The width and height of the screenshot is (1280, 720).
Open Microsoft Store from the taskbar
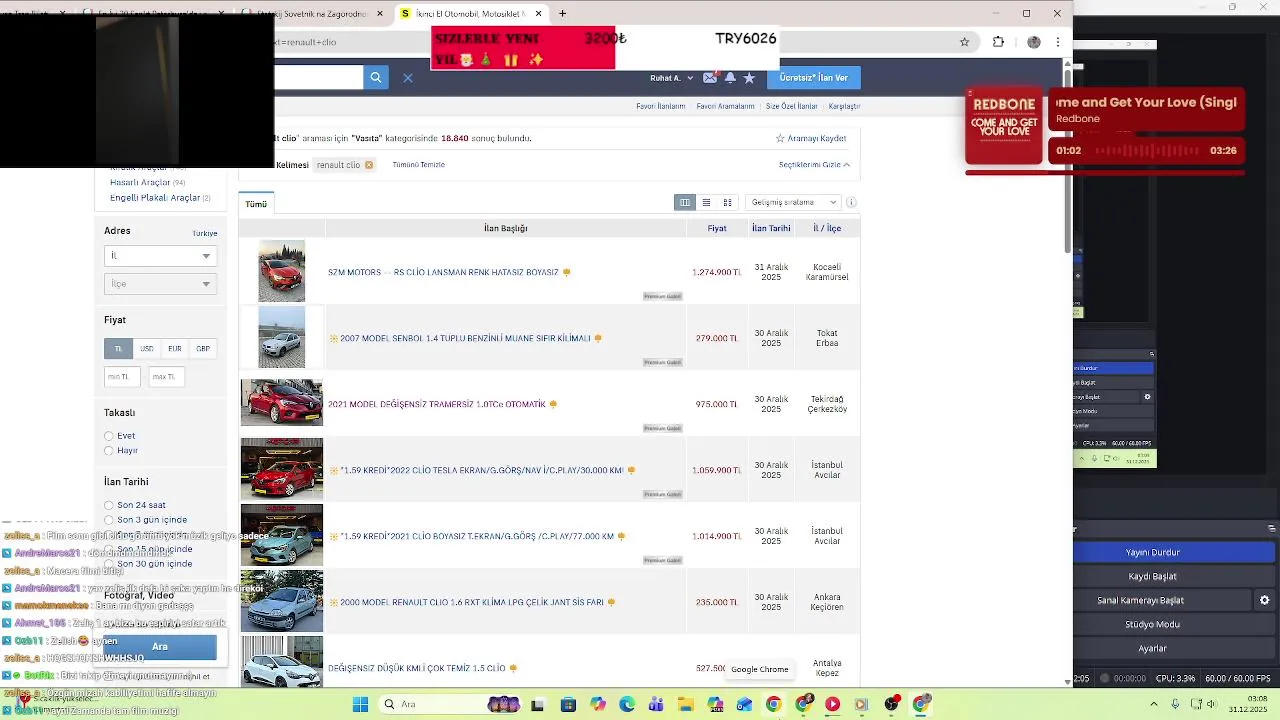pos(568,704)
